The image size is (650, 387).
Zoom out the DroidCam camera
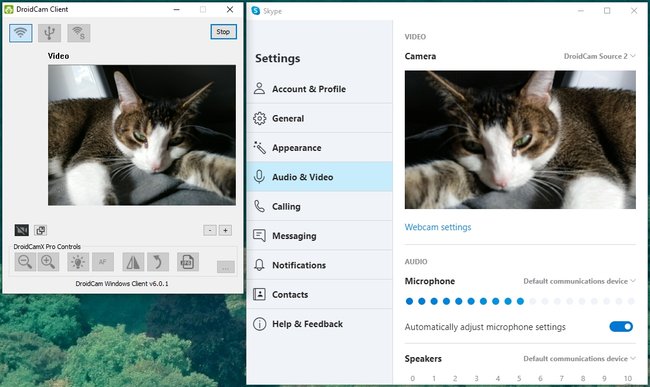coord(25,262)
